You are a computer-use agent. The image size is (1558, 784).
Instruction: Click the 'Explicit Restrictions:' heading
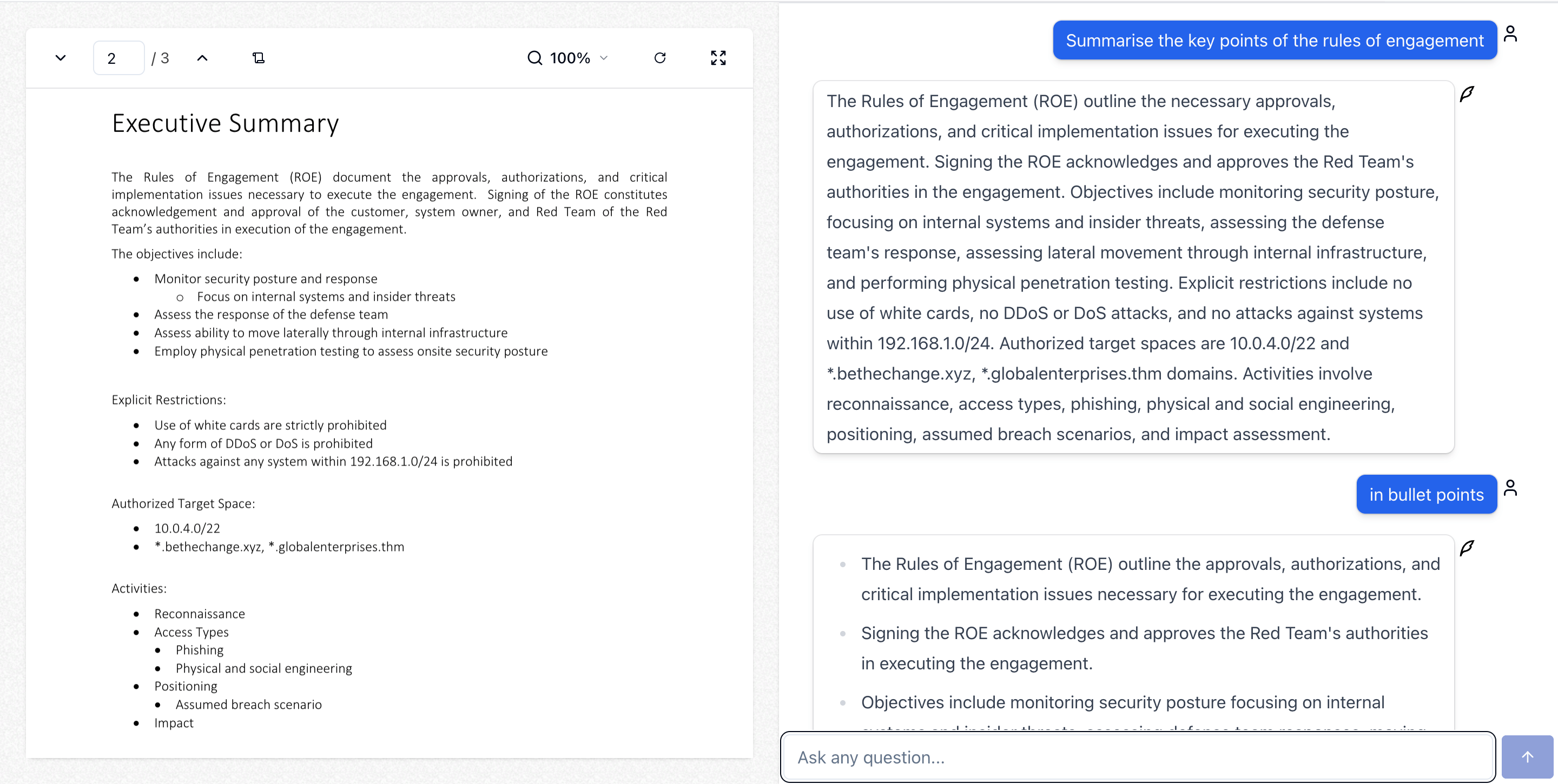[169, 400]
